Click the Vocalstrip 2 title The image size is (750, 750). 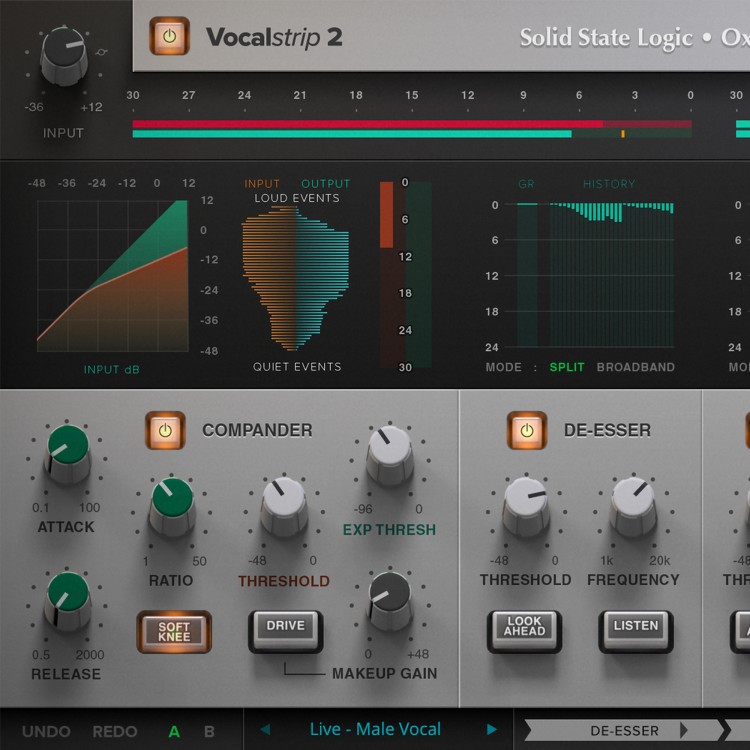click(x=274, y=37)
